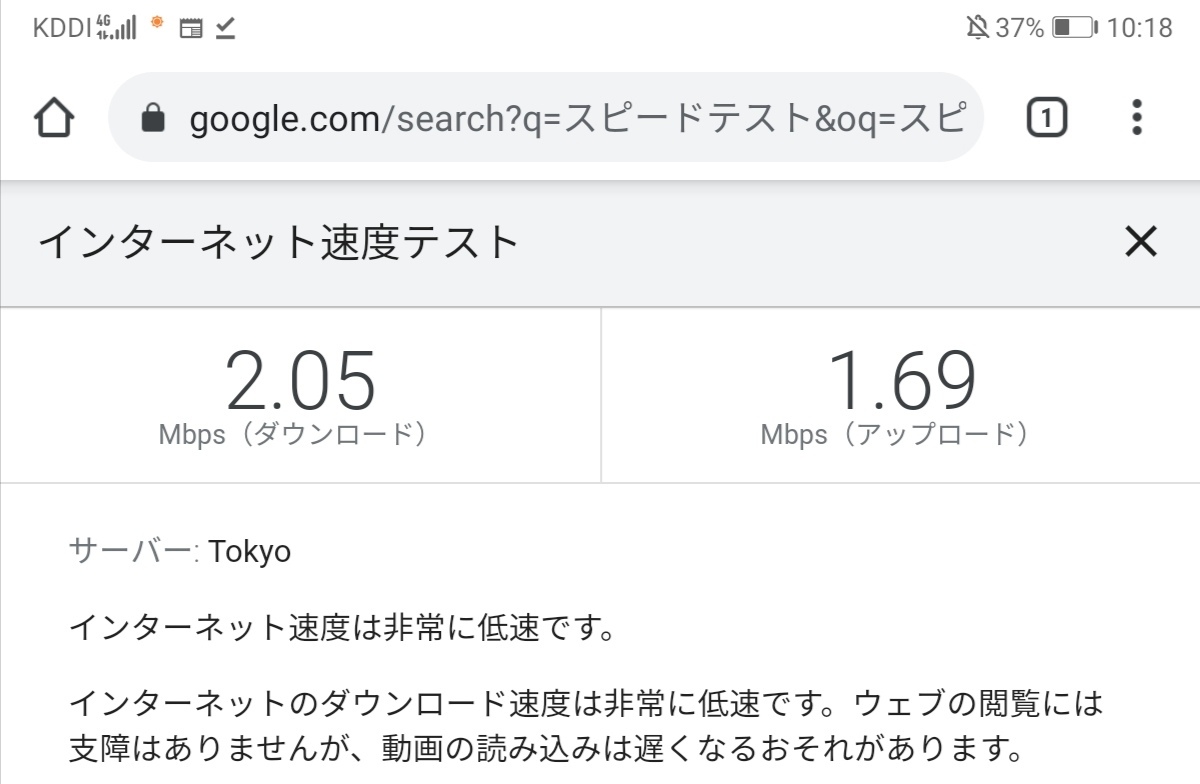The image size is (1200, 784).
Task: Tap the orange notification icon in status bar
Action: pyautogui.click(x=156, y=24)
